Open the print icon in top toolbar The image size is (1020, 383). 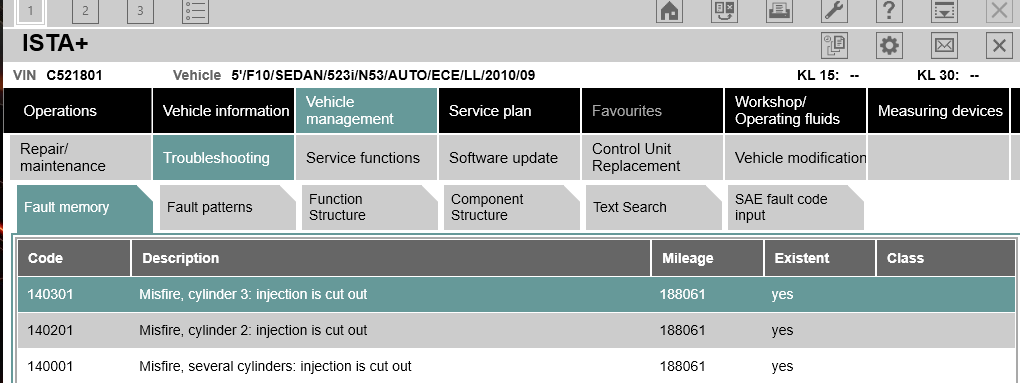tap(779, 10)
